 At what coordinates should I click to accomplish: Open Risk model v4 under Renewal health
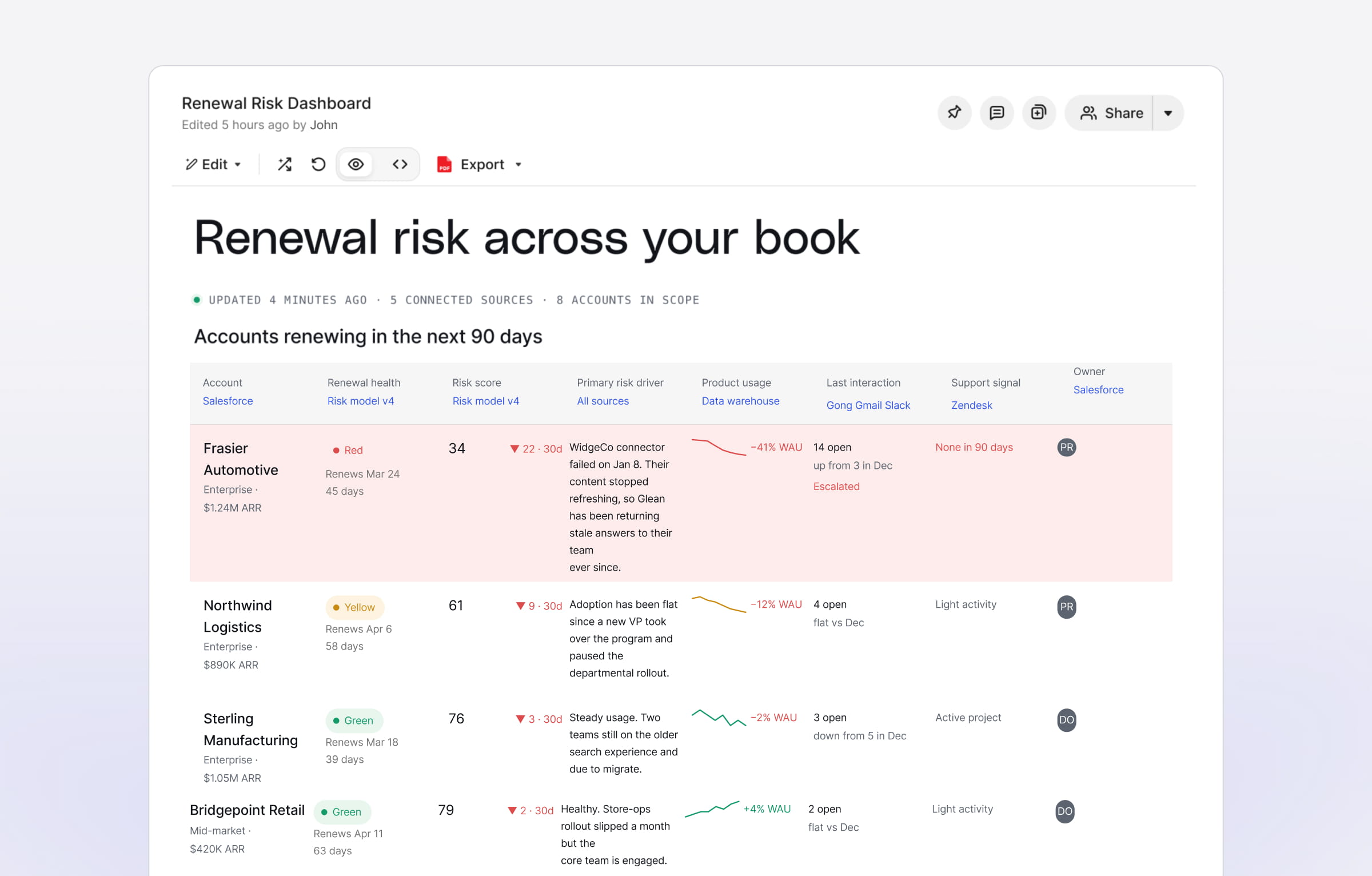tap(361, 401)
